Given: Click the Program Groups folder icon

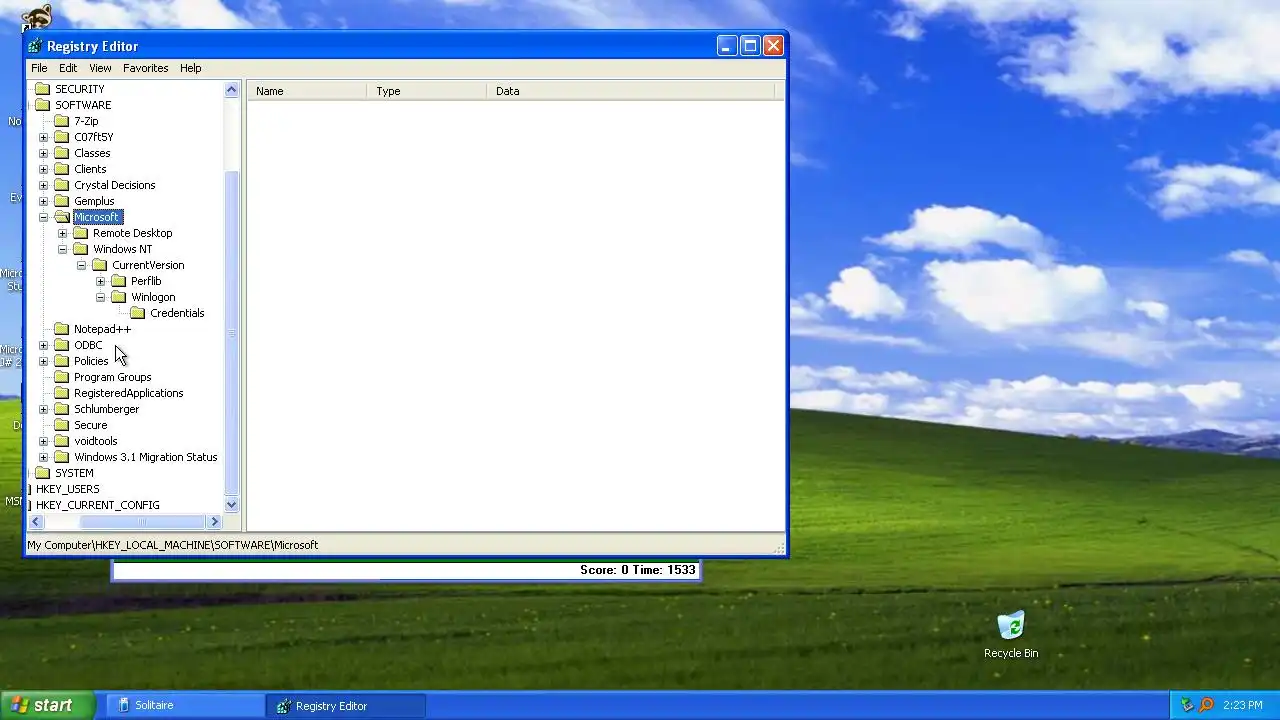Looking at the screenshot, I should 61,377.
